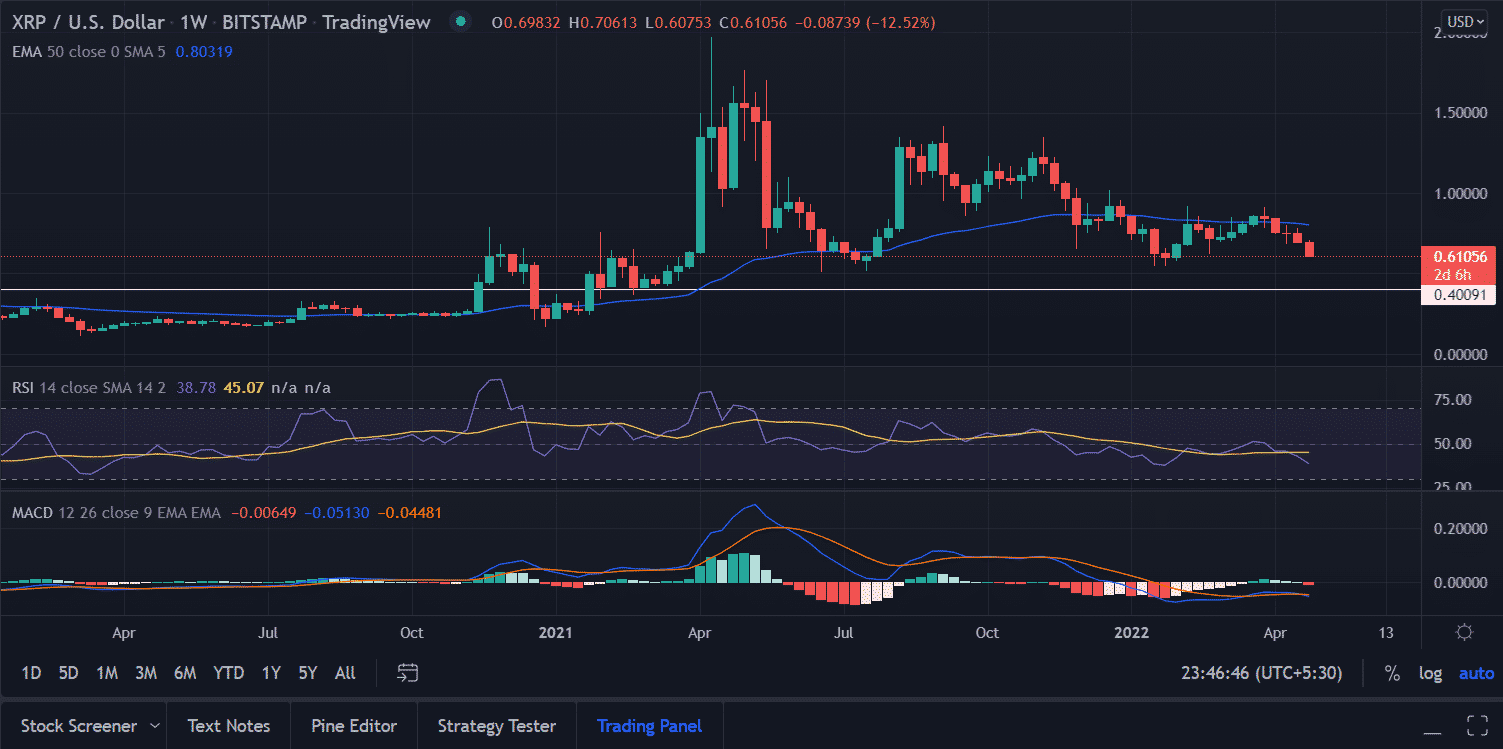Open the timezone selector showing UTC+5:30

tap(1260, 673)
